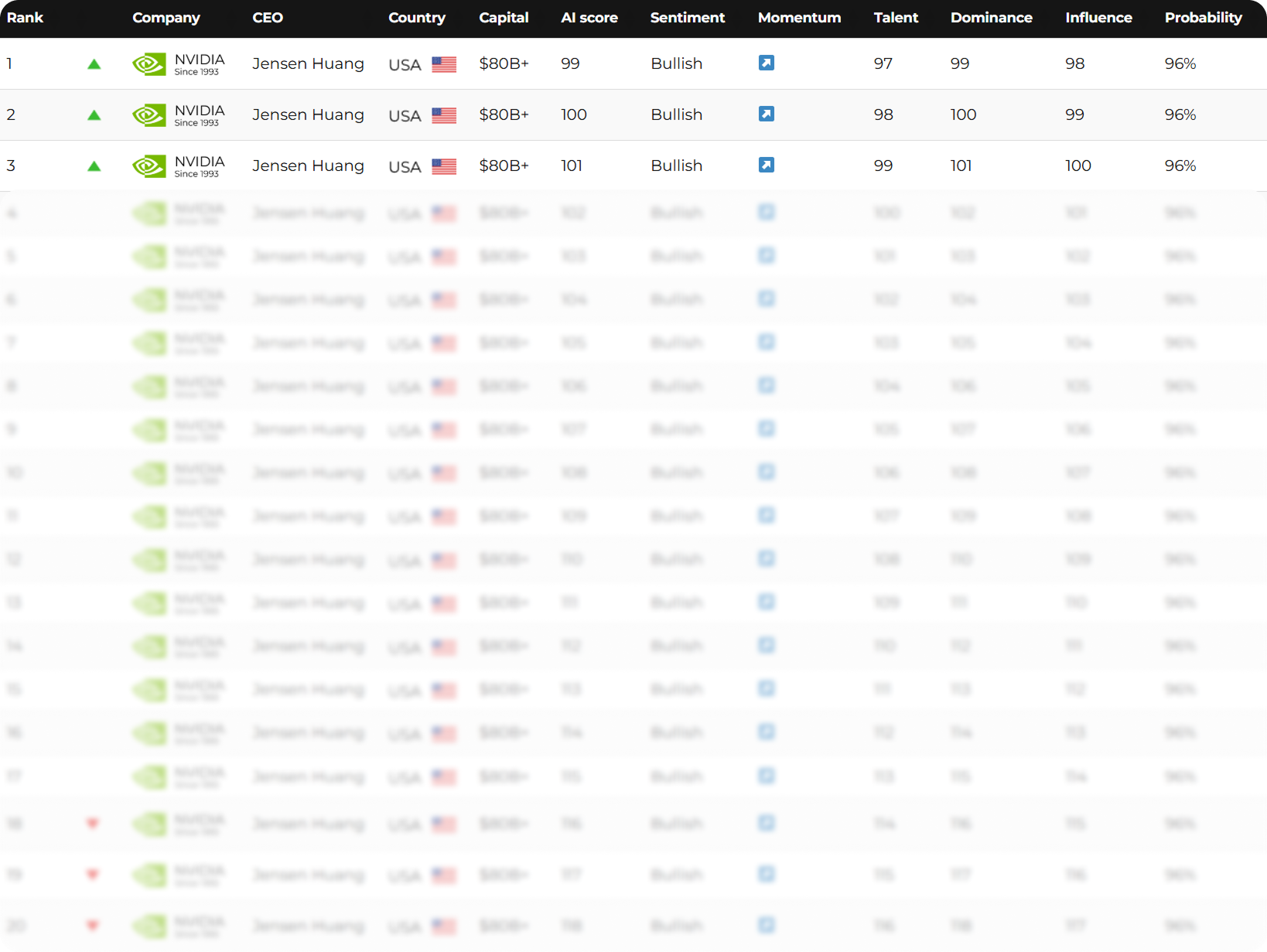Click the NVIDIA logo in rank 2 row
The height and width of the screenshot is (952, 1267).
[x=149, y=115]
